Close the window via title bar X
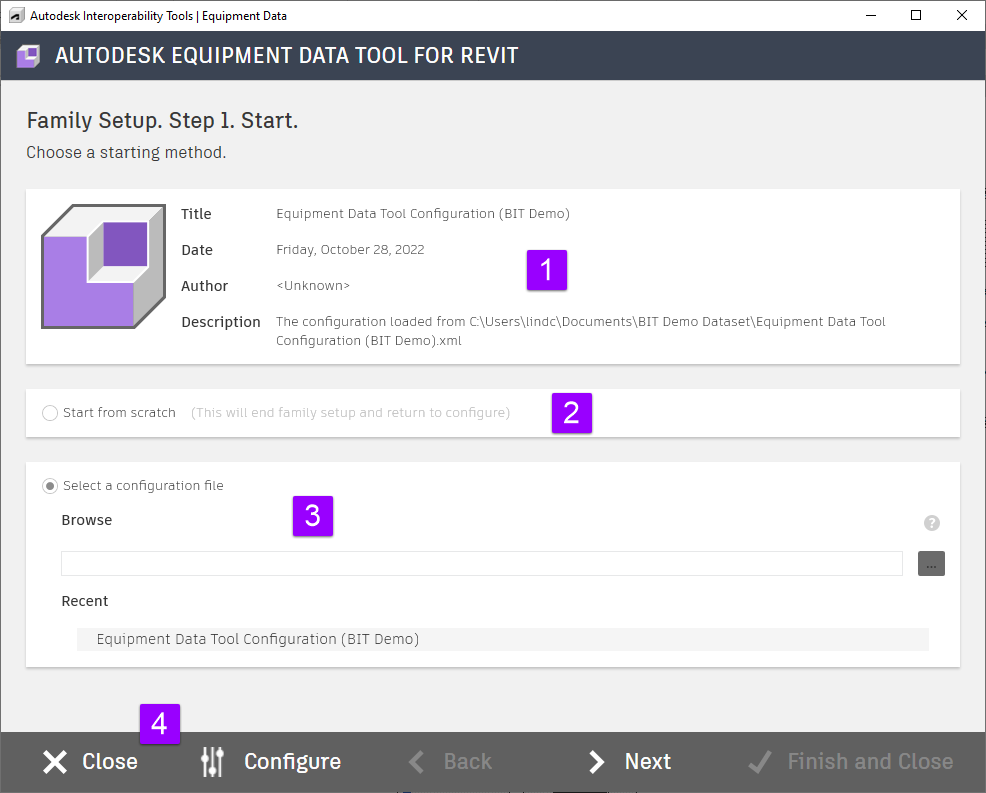This screenshot has height=793, width=986. pos(961,16)
